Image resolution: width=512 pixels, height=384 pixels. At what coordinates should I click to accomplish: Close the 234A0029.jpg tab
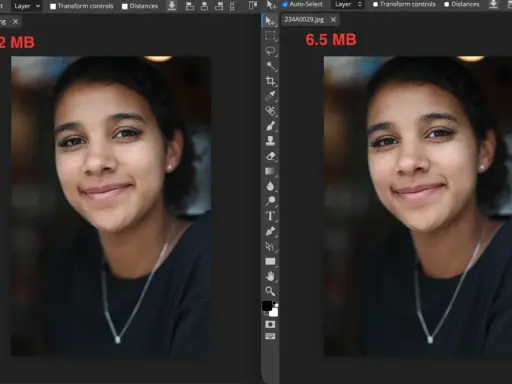click(x=333, y=20)
